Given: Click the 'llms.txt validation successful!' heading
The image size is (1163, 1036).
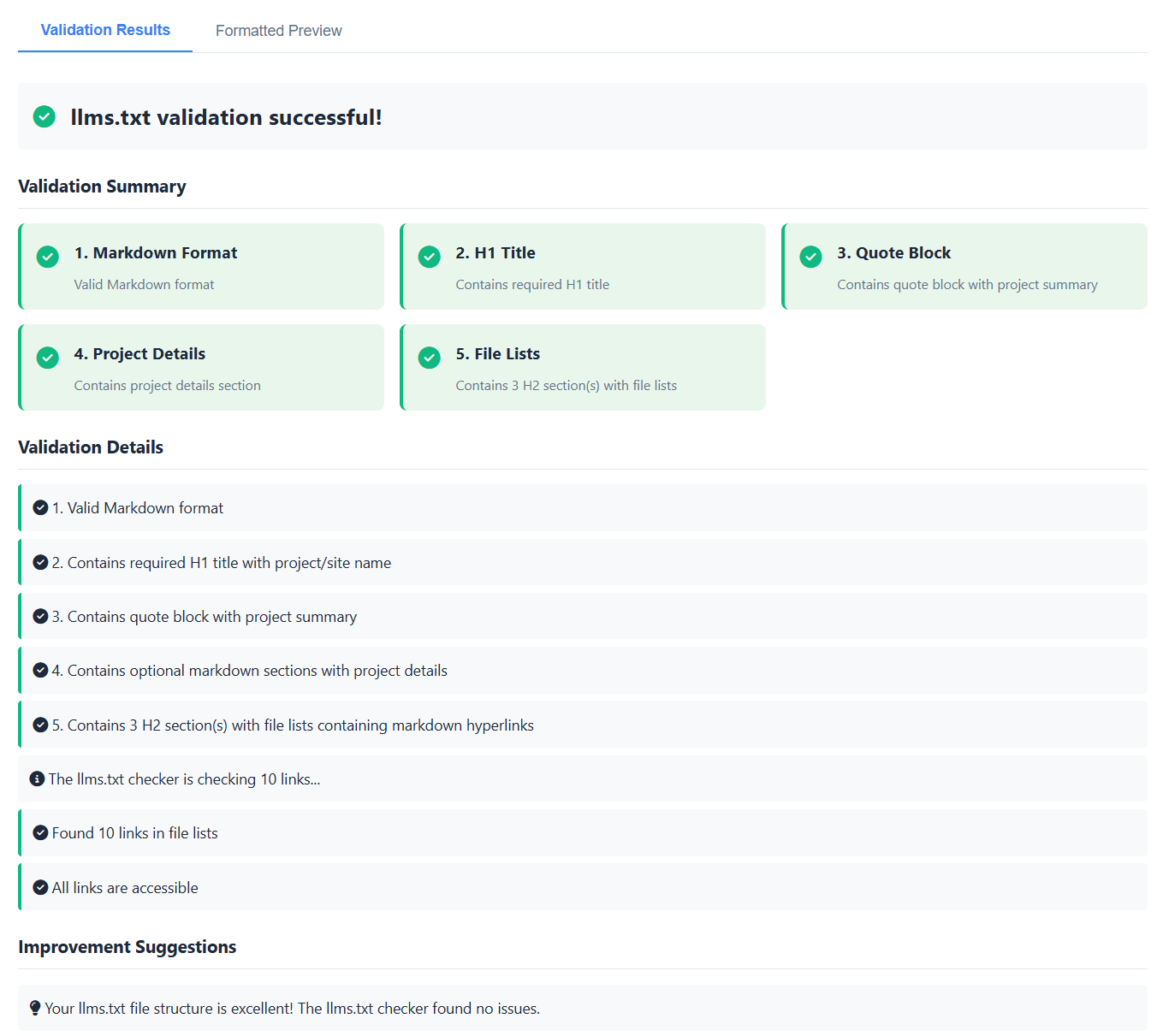Looking at the screenshot, I should [x=226, y=117].
